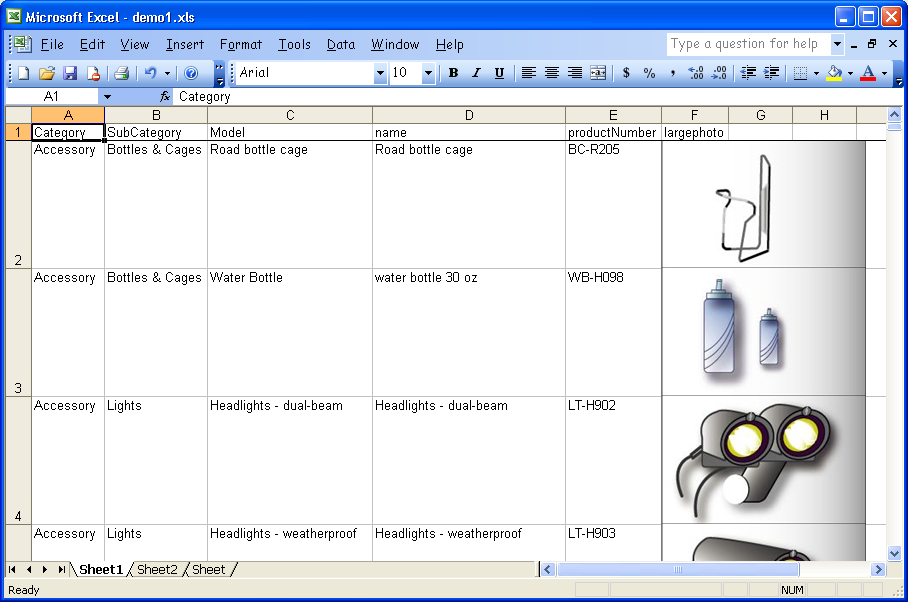The height and width of the screenshot is (602, 908).
Task: Open the Format menu
Action: coord(240,44)
